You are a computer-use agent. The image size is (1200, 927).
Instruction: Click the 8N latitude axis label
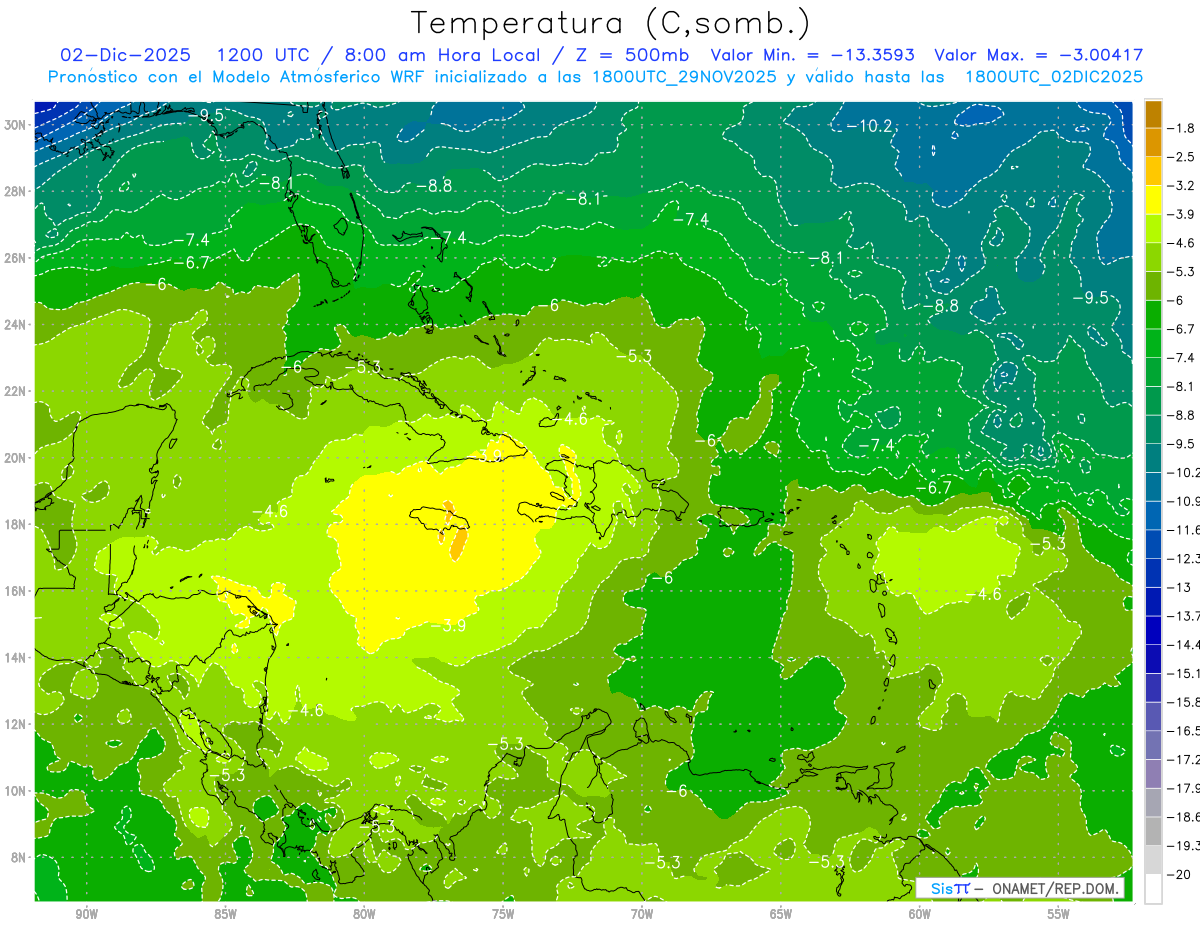[x=18, y=858]
